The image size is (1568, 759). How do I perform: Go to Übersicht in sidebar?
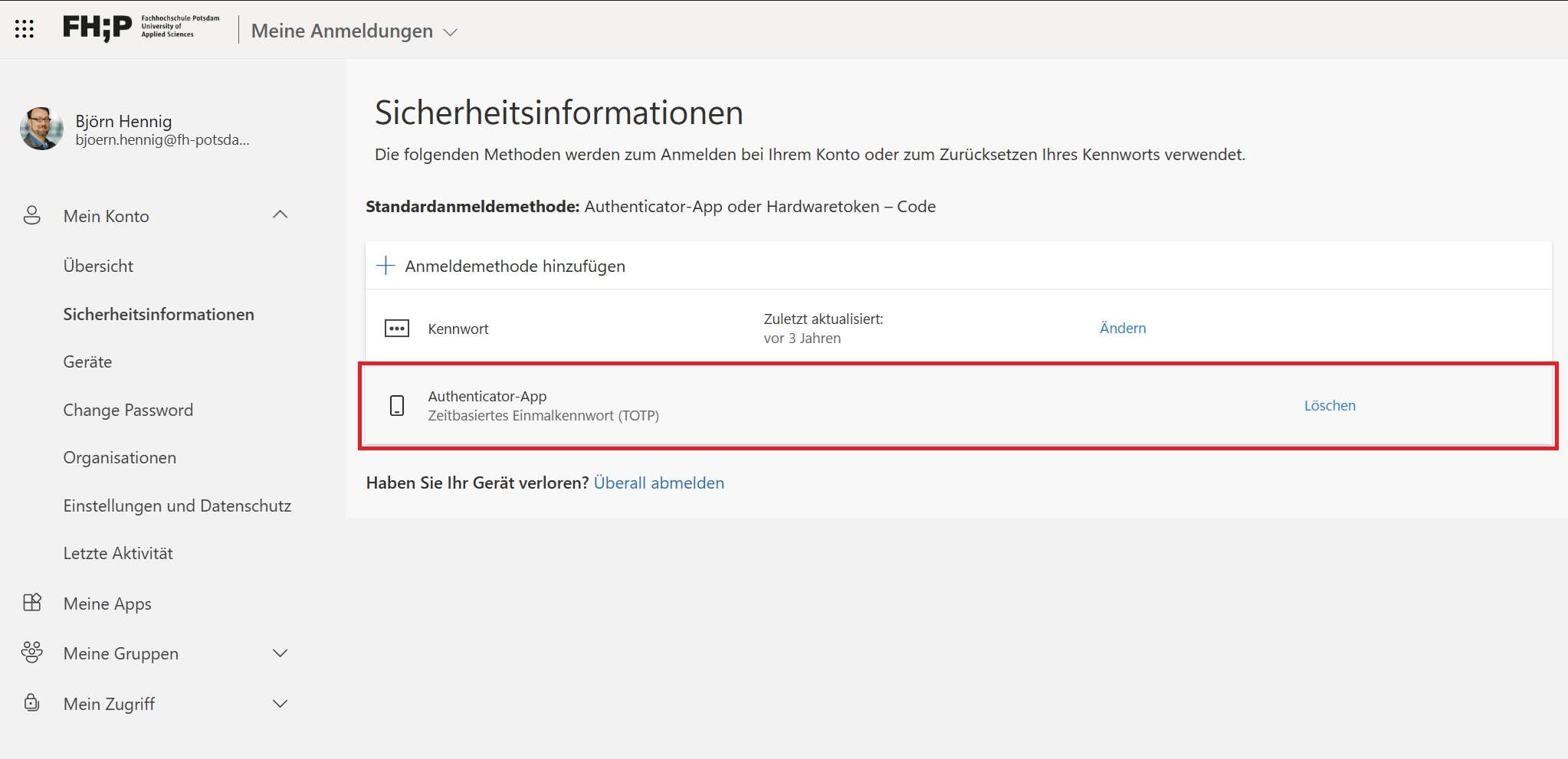click(98, 266)
